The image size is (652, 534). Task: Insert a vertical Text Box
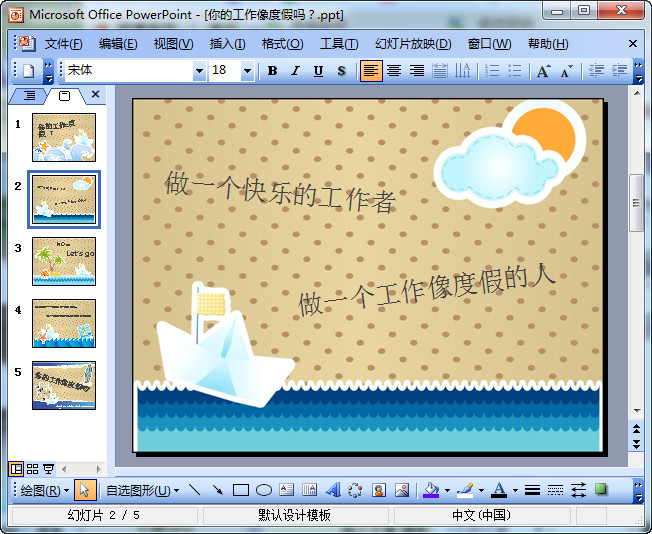click(309, 490)
